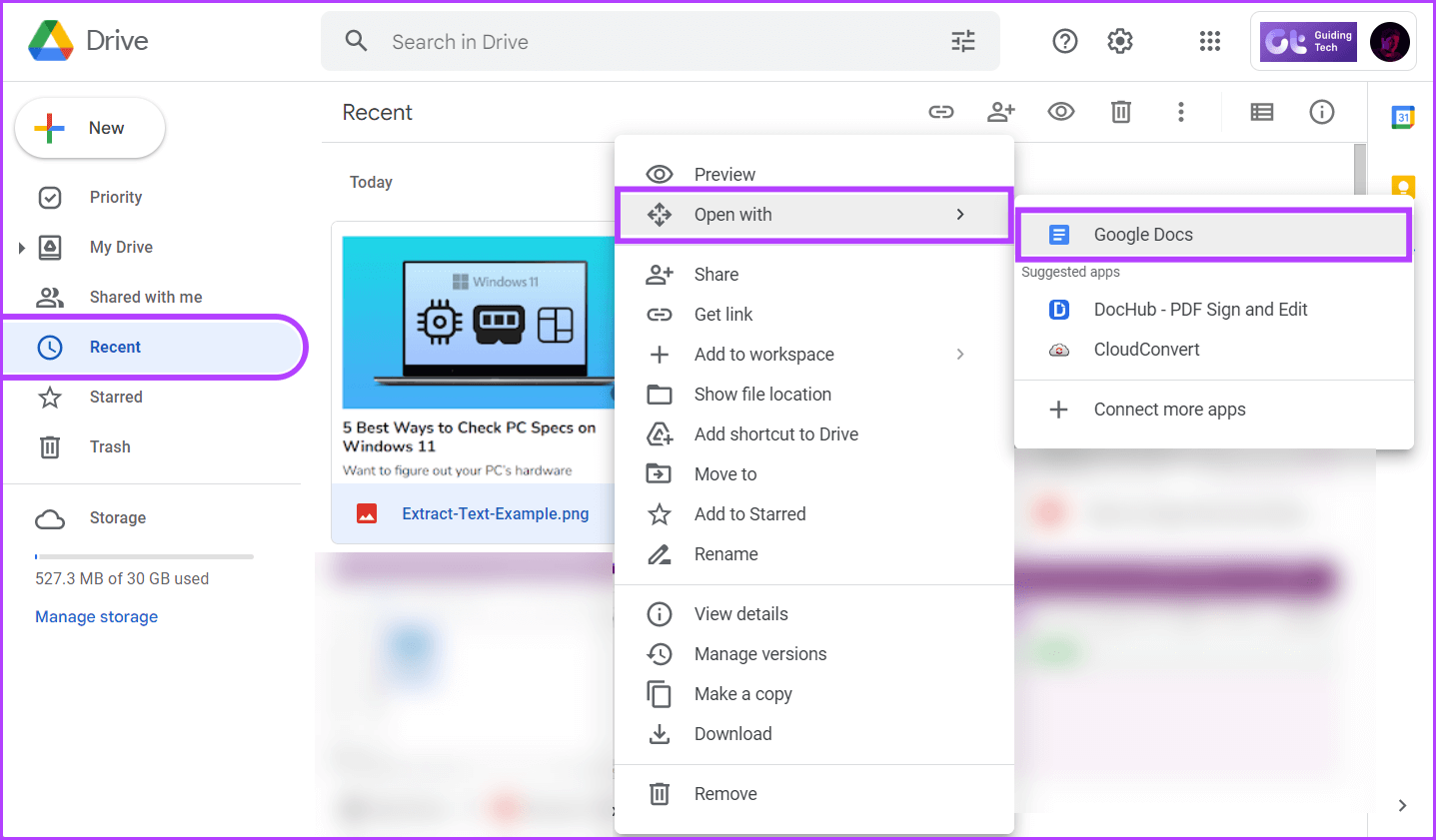Click the New button

tap(90, 128)
